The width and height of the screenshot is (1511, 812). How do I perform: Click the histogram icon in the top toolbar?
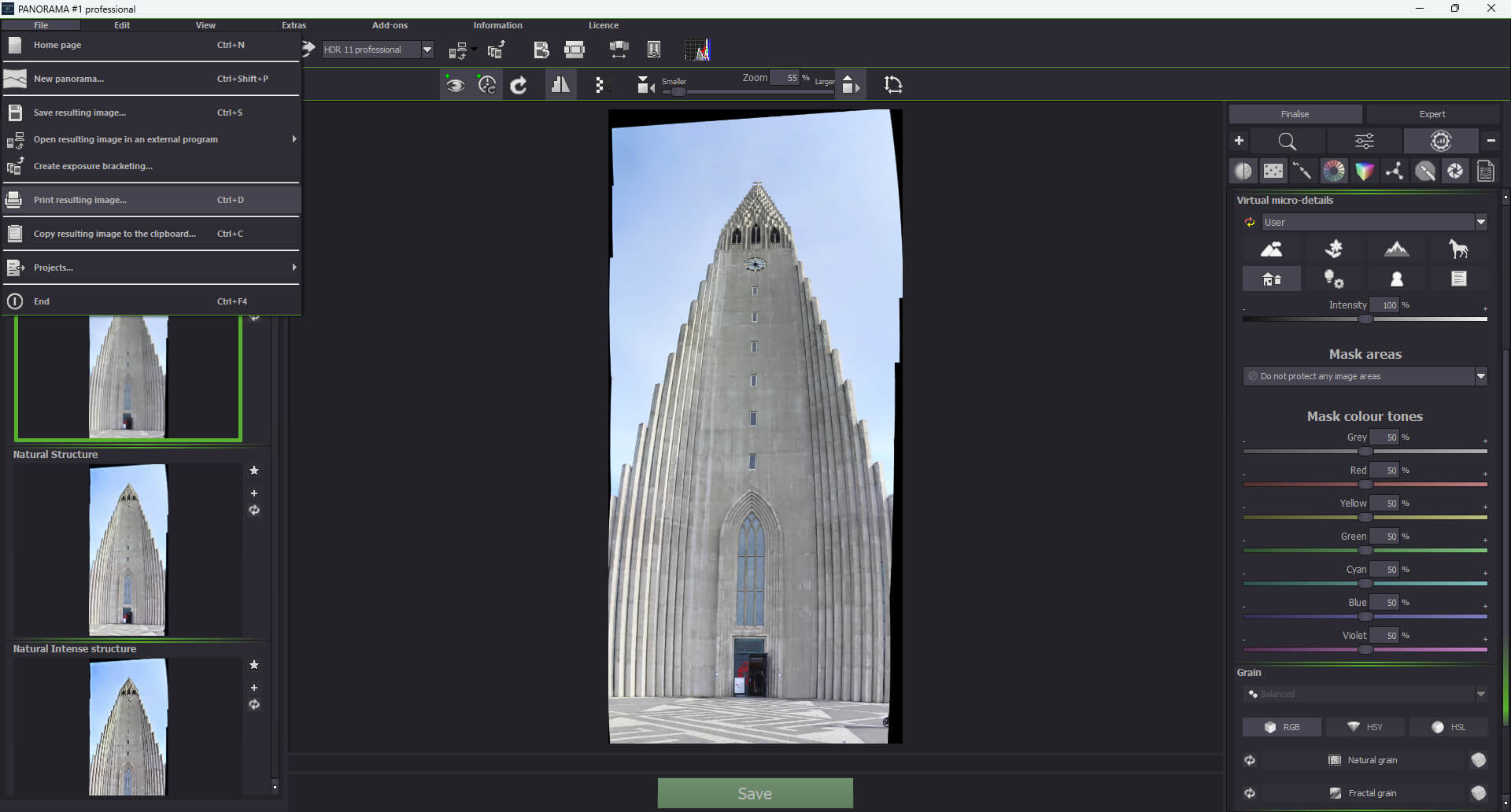pos(698,50)
